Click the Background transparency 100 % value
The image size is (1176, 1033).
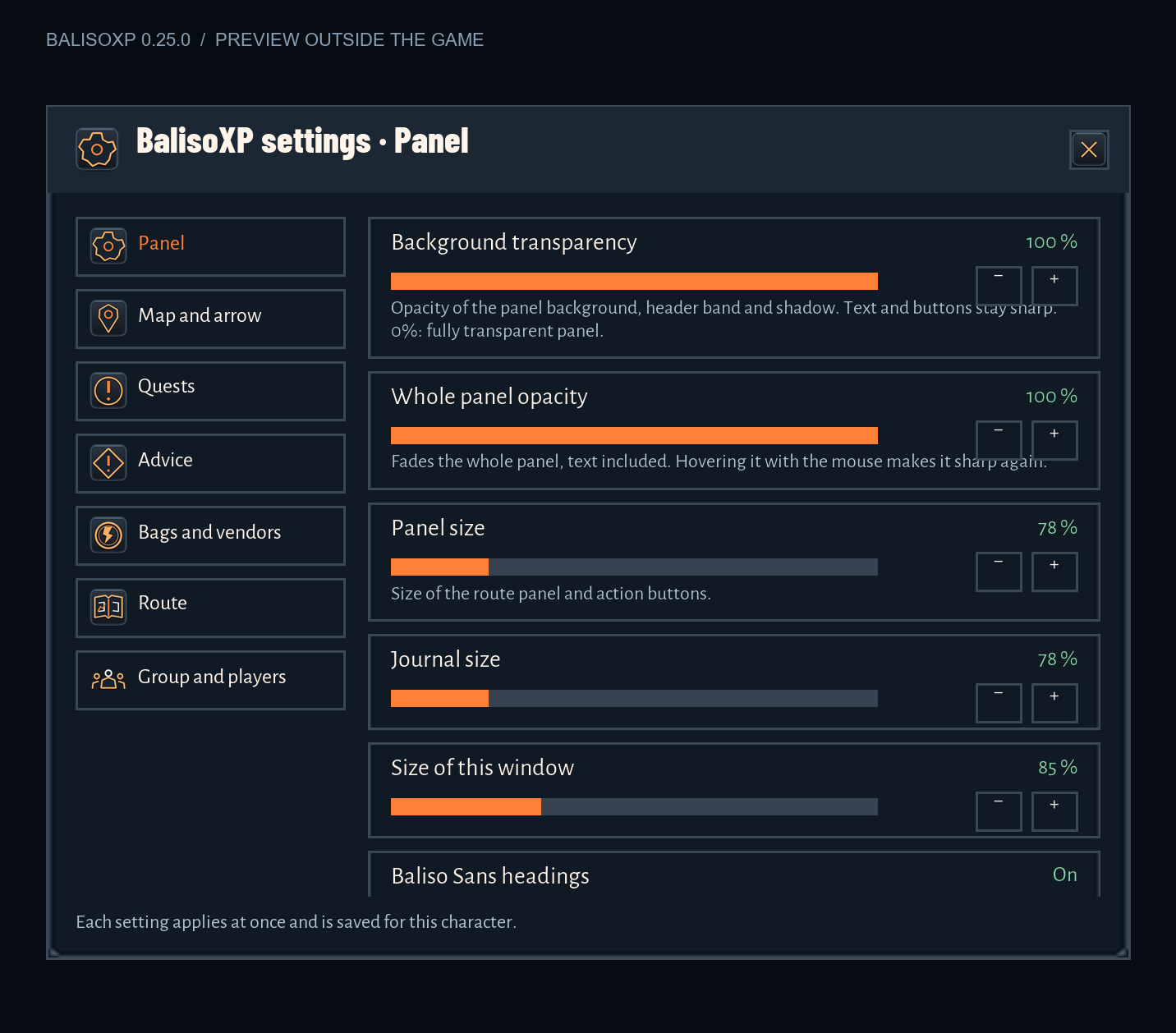(1051, 242)
